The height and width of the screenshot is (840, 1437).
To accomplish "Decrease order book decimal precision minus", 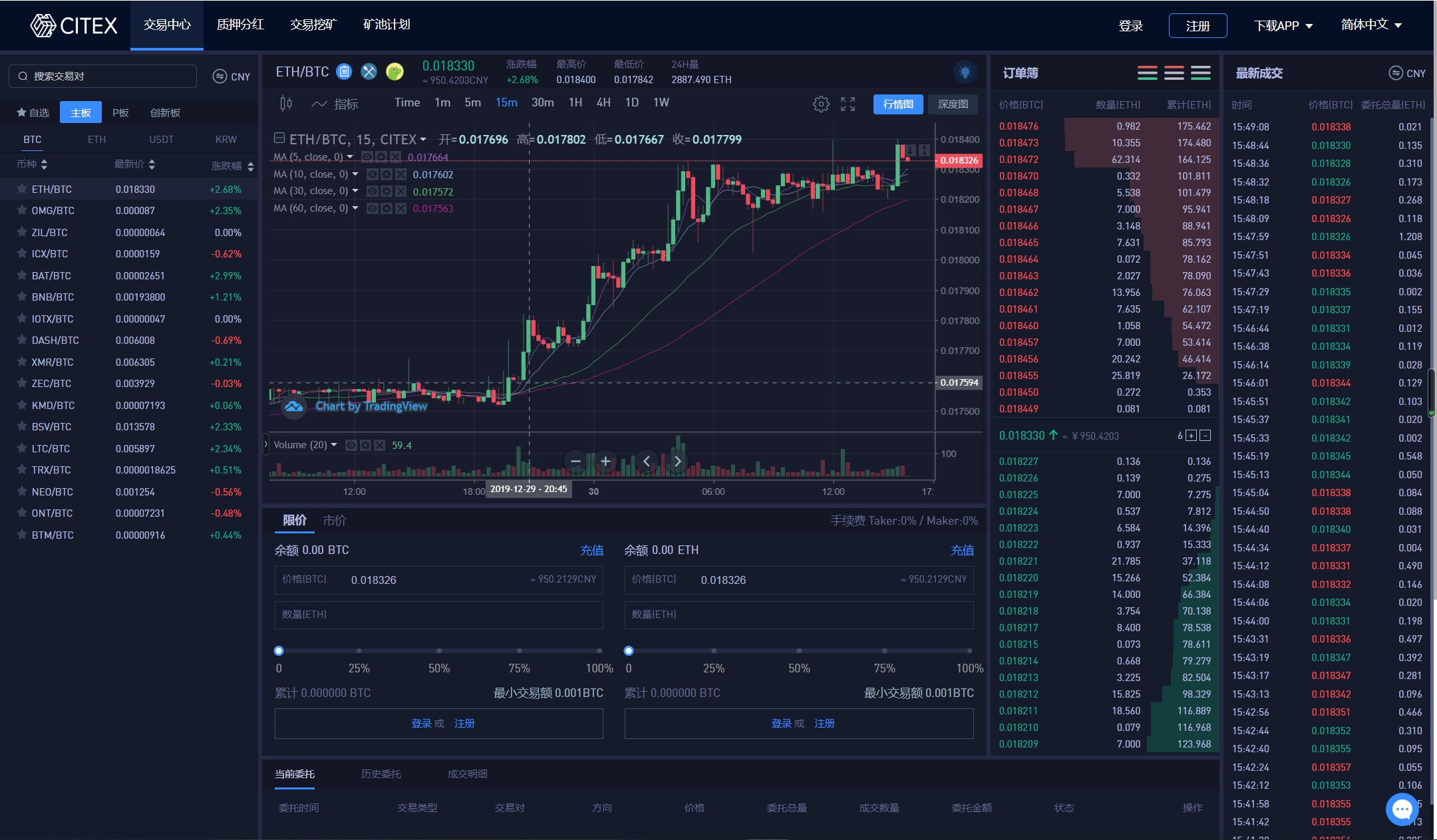I will pyautogui.click(x=1205, y=436).
